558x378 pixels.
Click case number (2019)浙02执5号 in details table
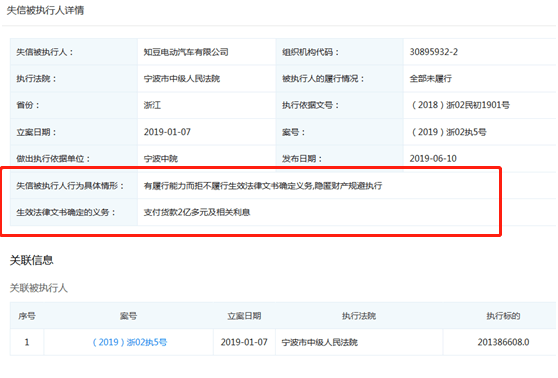coord(449,132)
